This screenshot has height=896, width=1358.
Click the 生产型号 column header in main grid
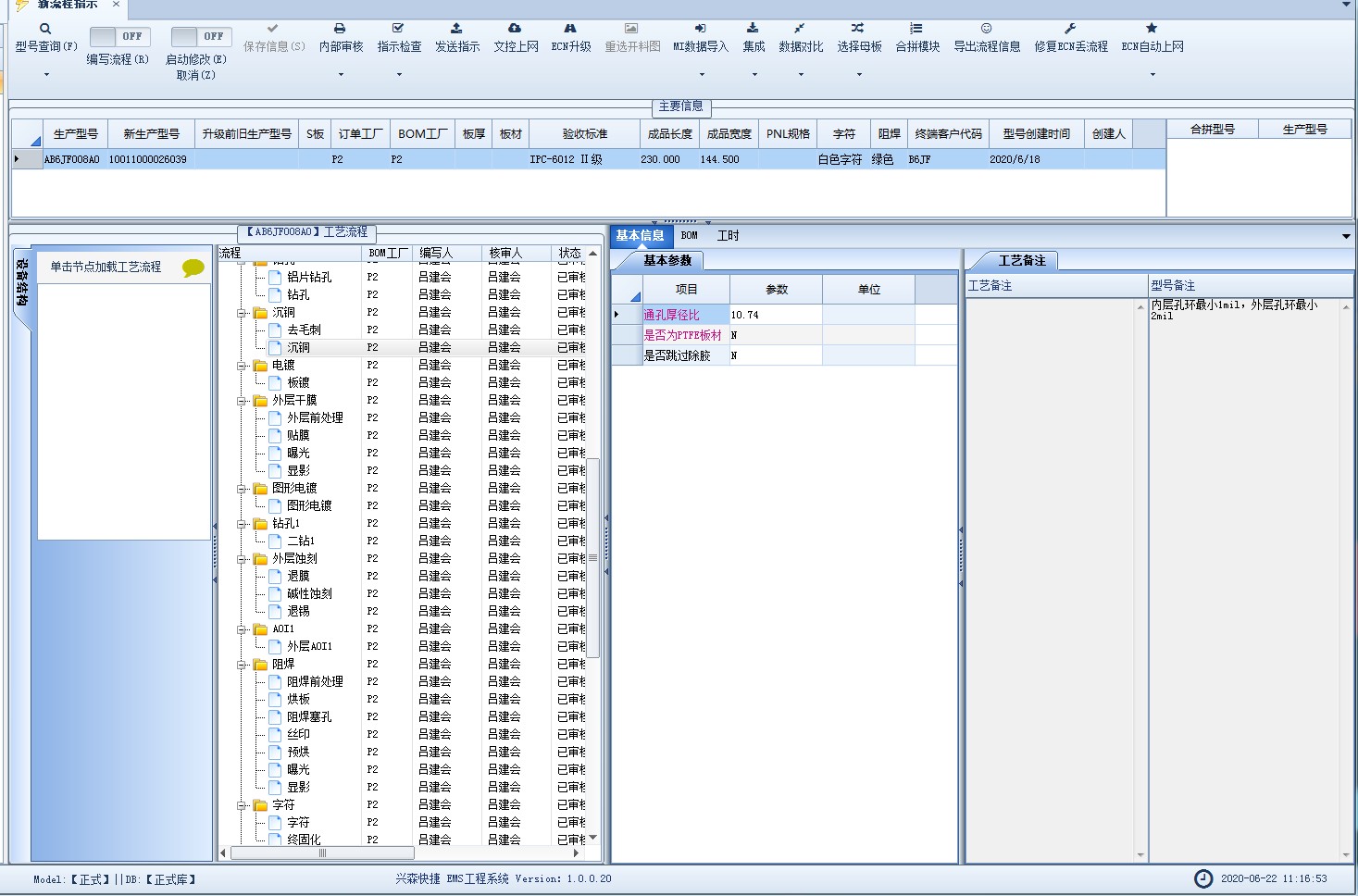click(75, 134)
